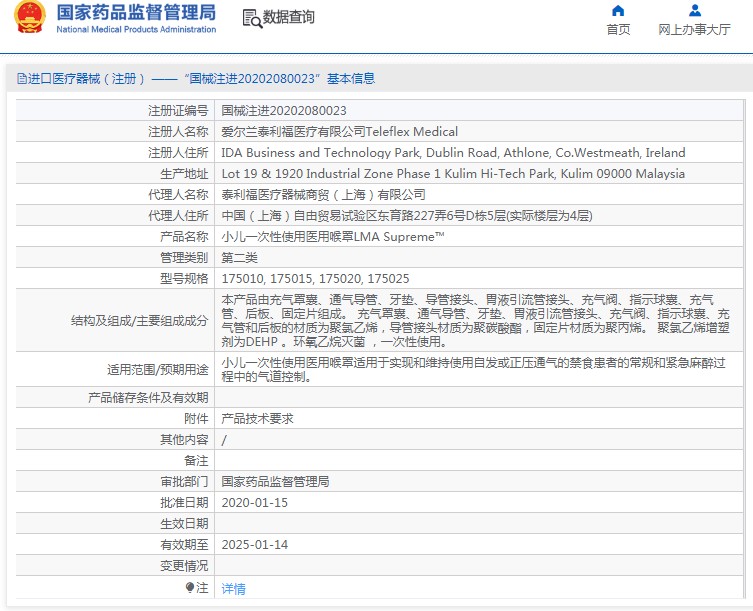The height and width of the screenshot is (611, 753).
Task: Click the 批准日期 label
Action: pos(184,502)
